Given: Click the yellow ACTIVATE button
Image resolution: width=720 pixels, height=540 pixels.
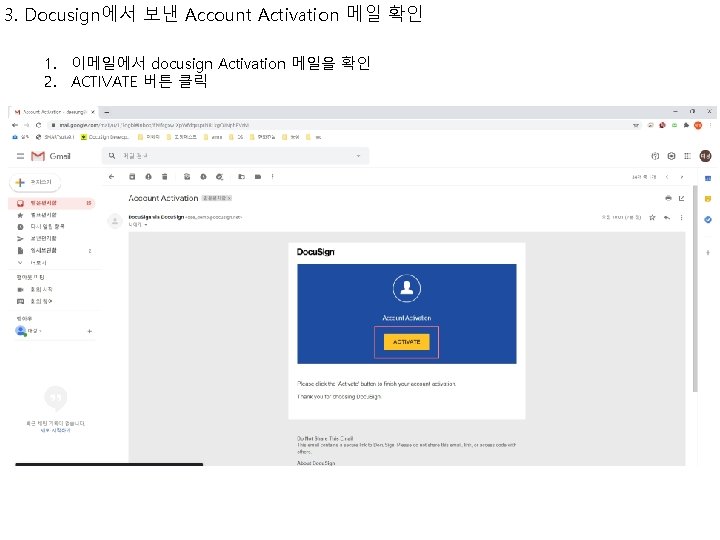Looking at the screenshot, I should pyautogui.click(x=406, y=342).
